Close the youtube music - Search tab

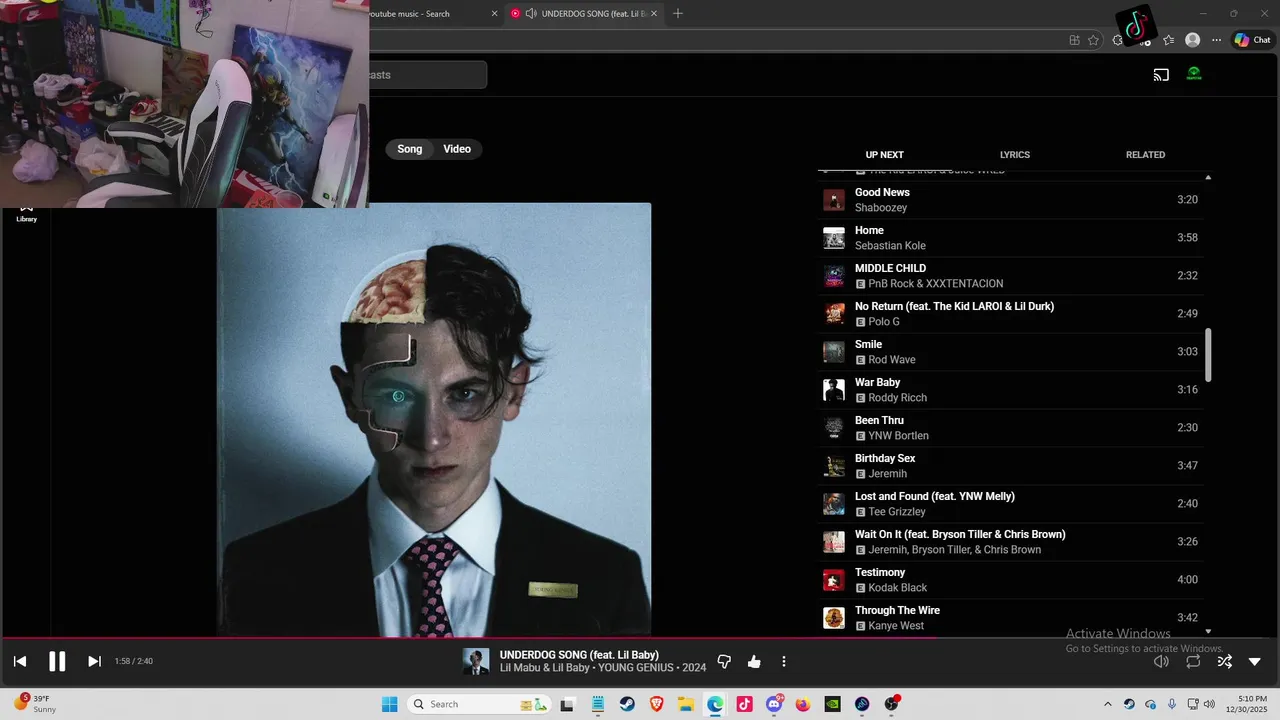pos(494,14)
